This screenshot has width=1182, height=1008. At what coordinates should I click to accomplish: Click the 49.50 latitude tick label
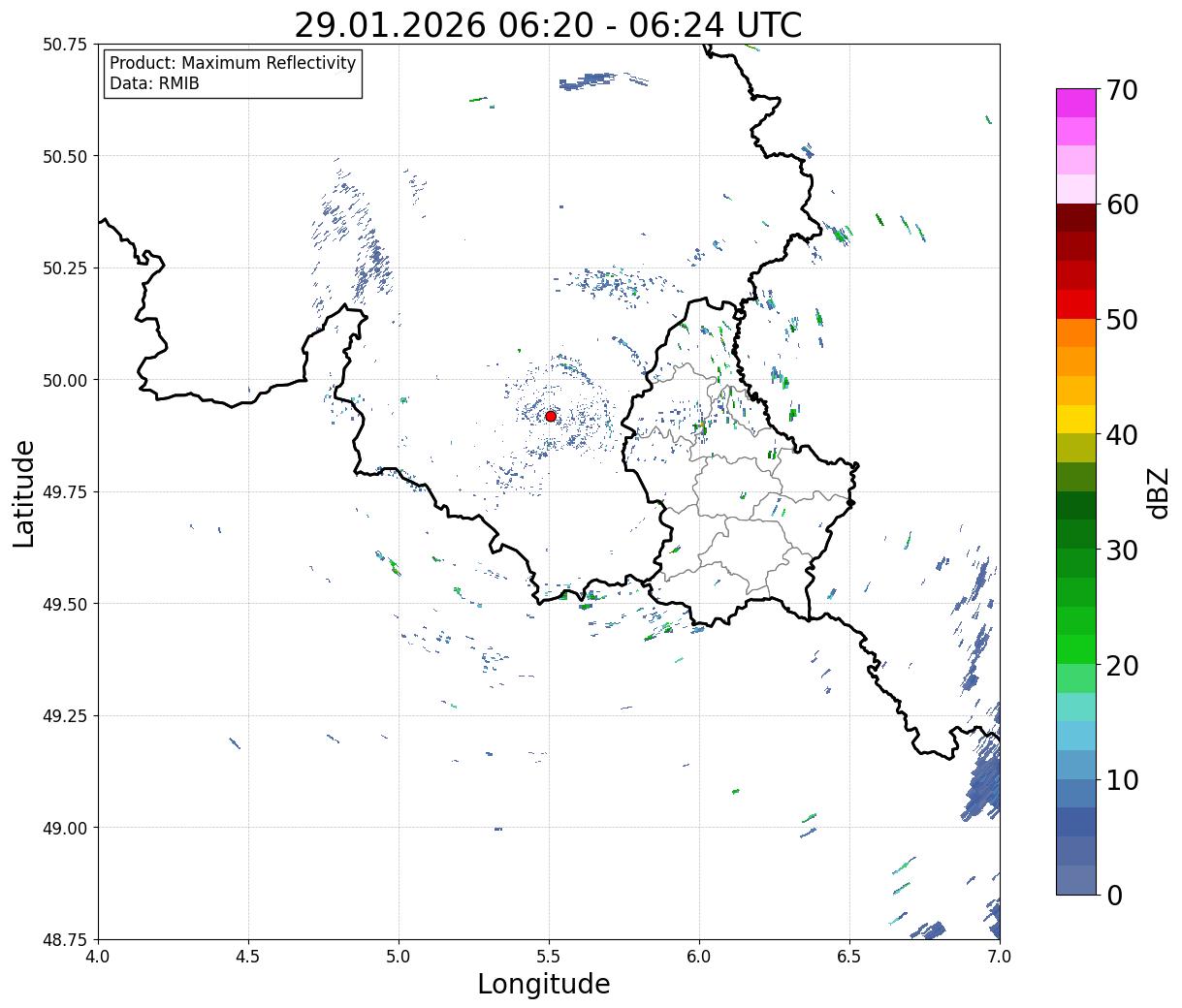point(65,604)
